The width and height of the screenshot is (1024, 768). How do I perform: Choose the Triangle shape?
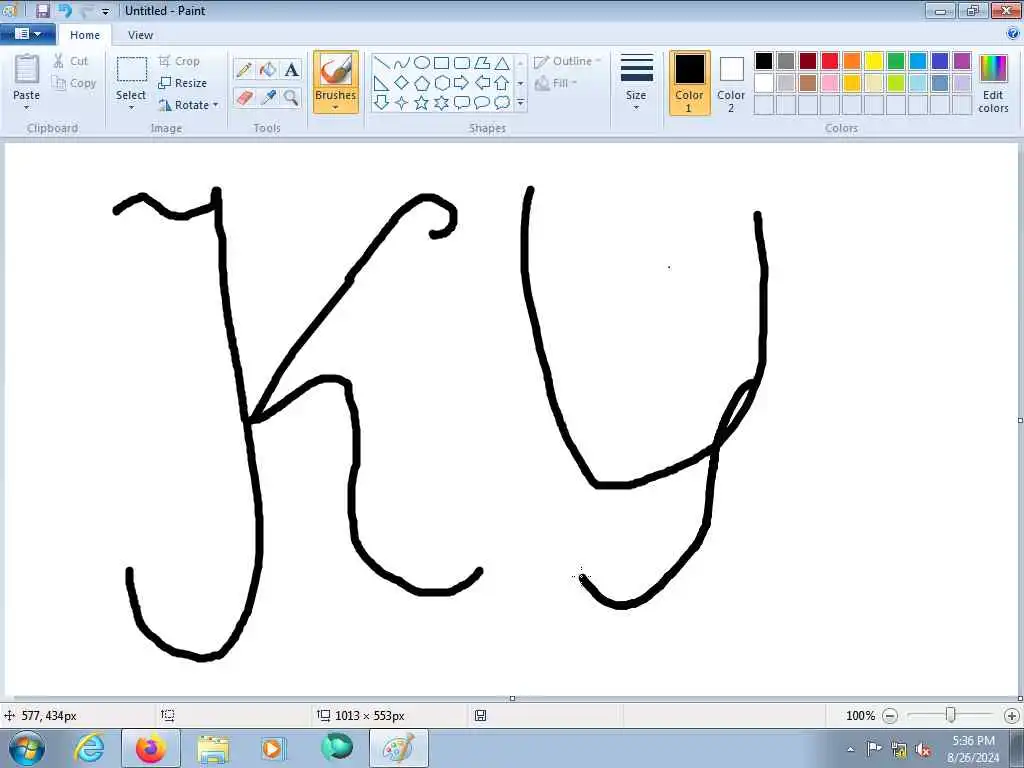[x=502, y=63]
